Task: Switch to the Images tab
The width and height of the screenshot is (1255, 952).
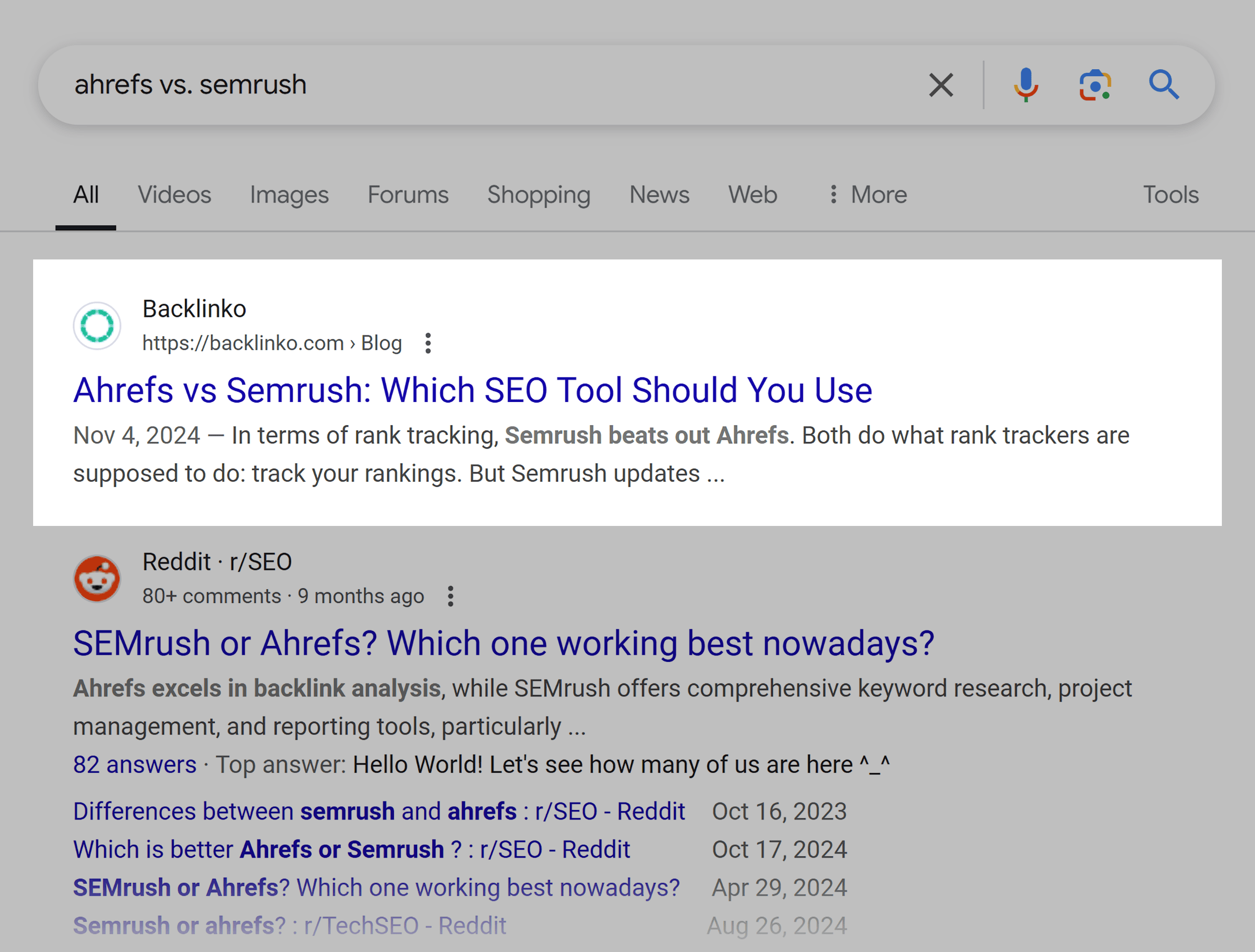Action: [289, 195]
